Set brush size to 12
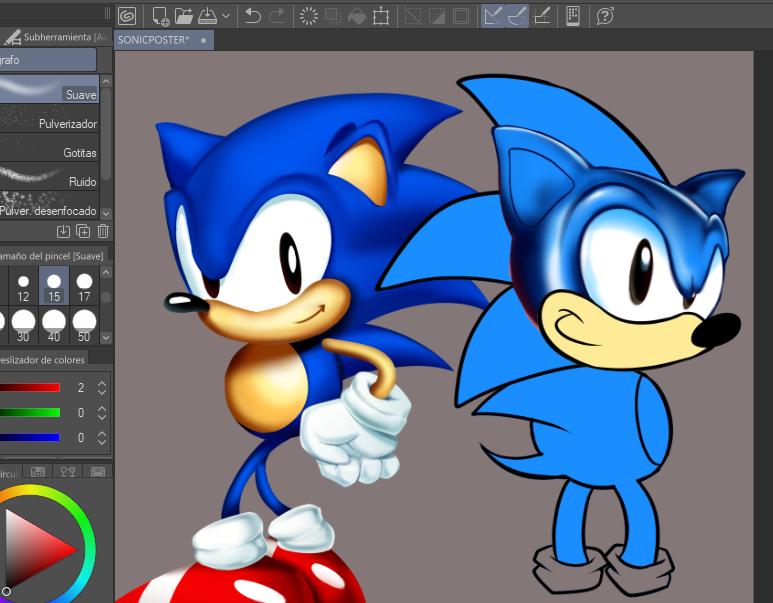This screenshot has width=773, height=603. [x=23, y=288]
